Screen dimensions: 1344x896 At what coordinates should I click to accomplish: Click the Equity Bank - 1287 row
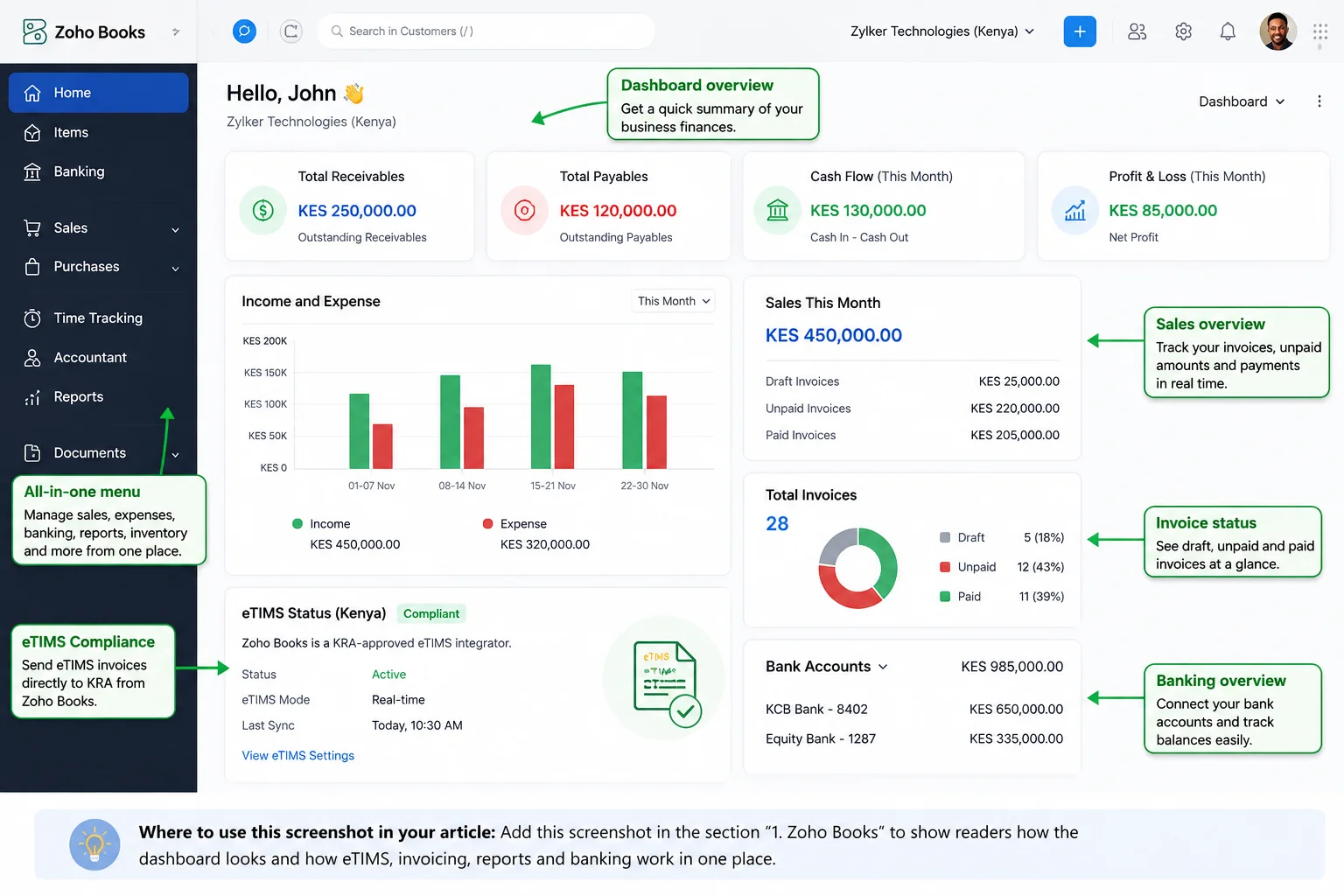pos(914,739)
